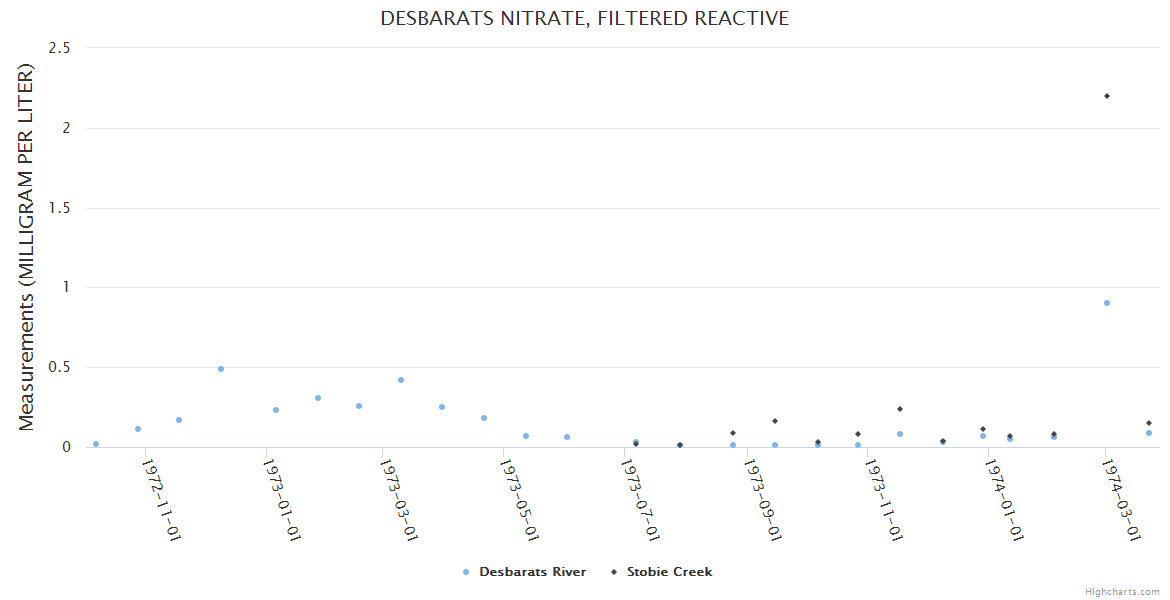Image resolution: width=1170 pixels, height=600 pixels.
Task: Click the 1972-11-01 x-axis label
Action: click(160, 500)
